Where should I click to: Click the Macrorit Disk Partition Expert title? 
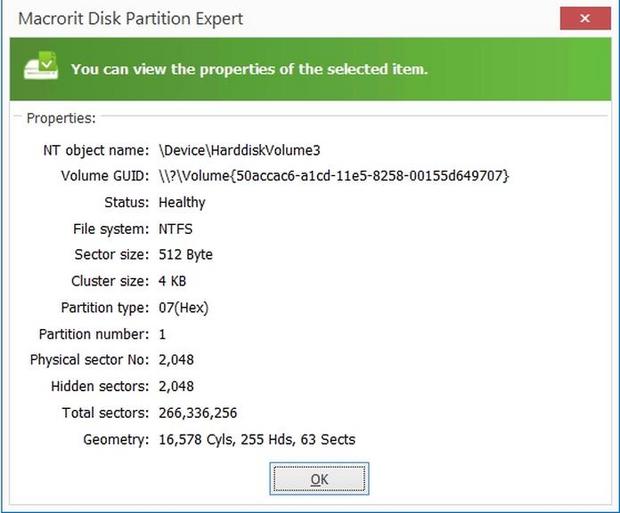(131, 19)
